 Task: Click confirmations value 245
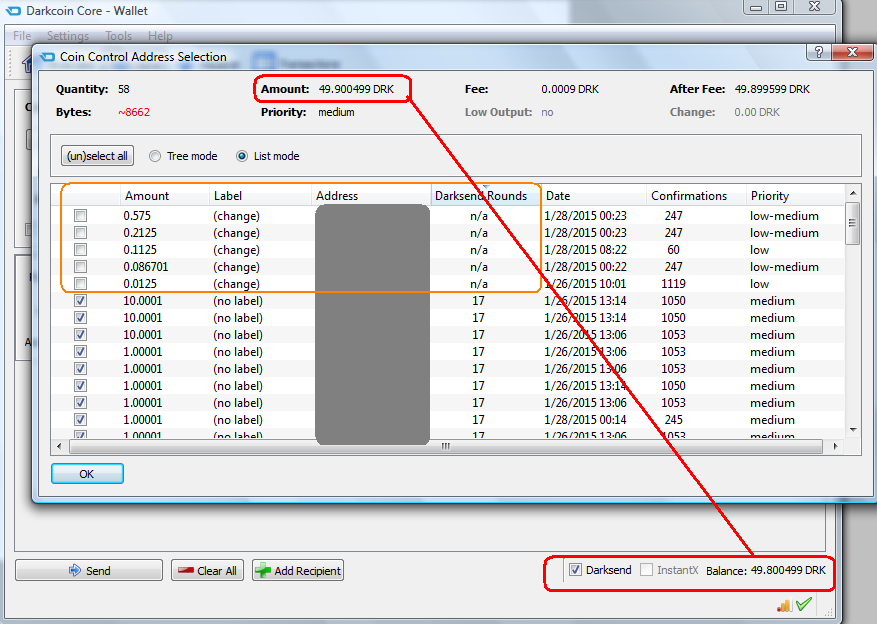point(673,419)
